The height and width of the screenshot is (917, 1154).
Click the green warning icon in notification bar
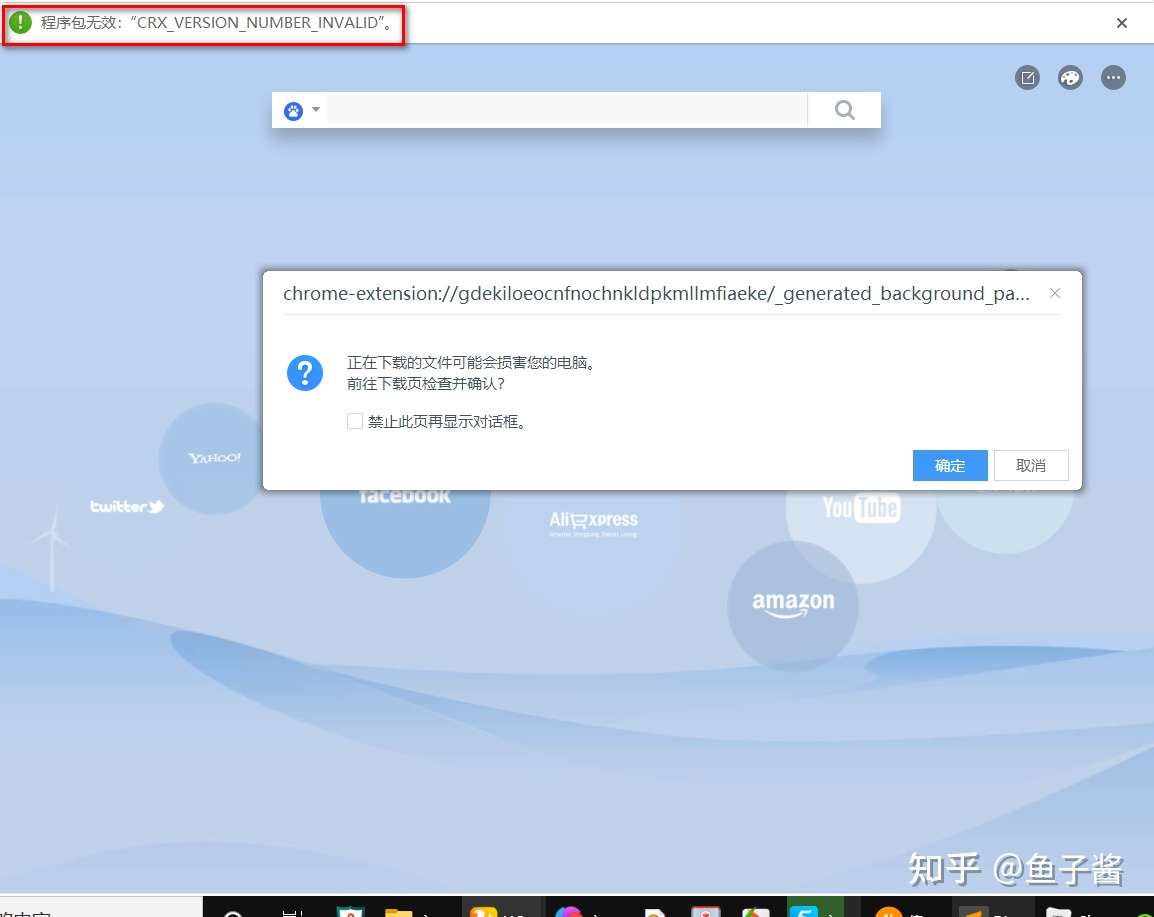tap(21, 22)
